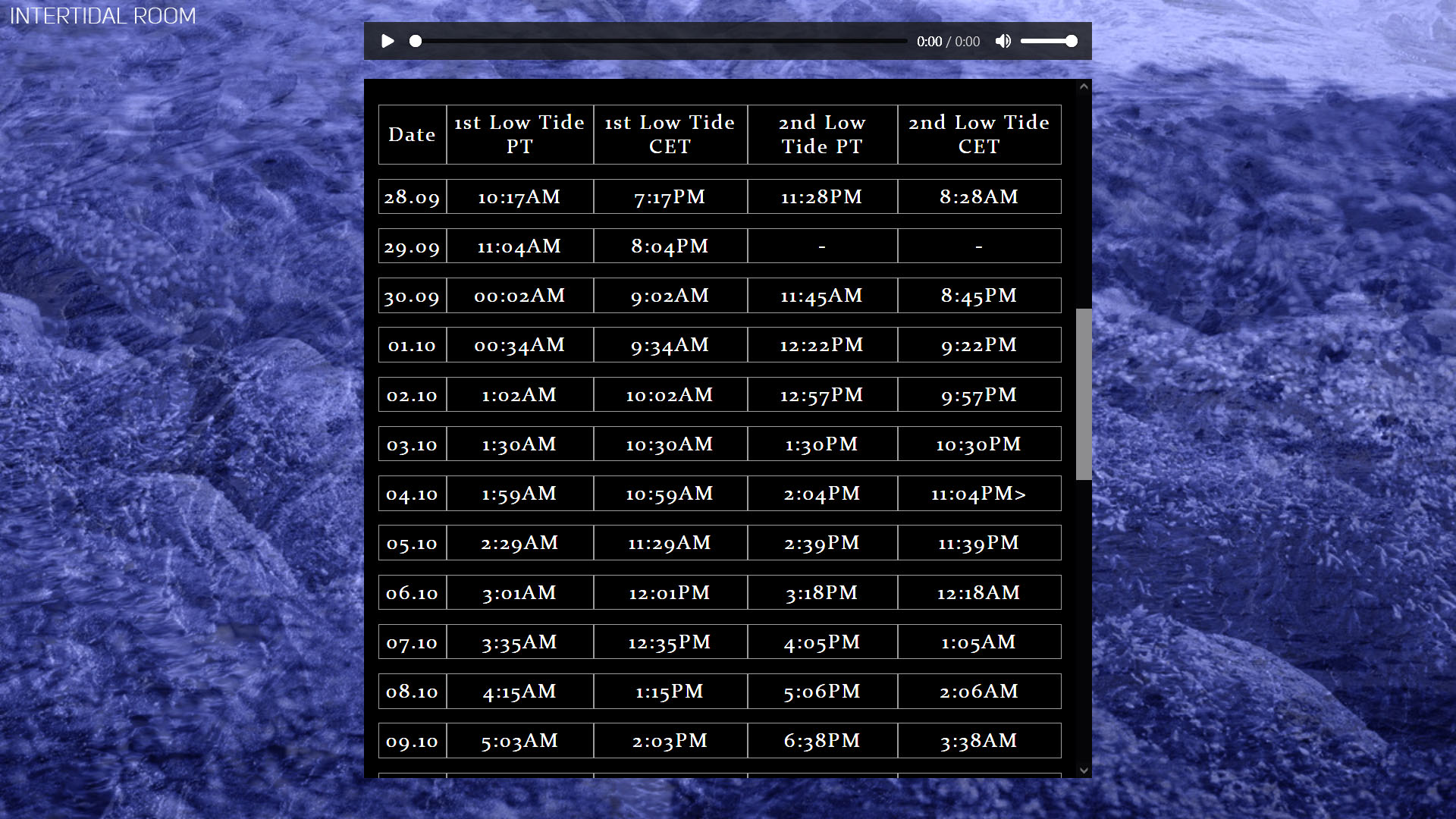Mute the audio with speaker icon
Screen dimensions: 1456x819
click(x=1003, y=41)
